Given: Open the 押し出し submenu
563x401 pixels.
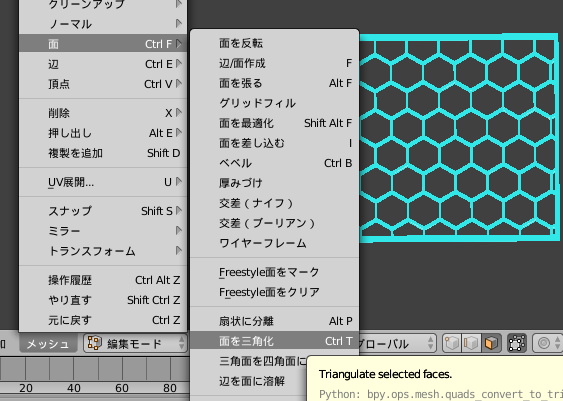Looking at the screenshot, I should click(103, 133).
